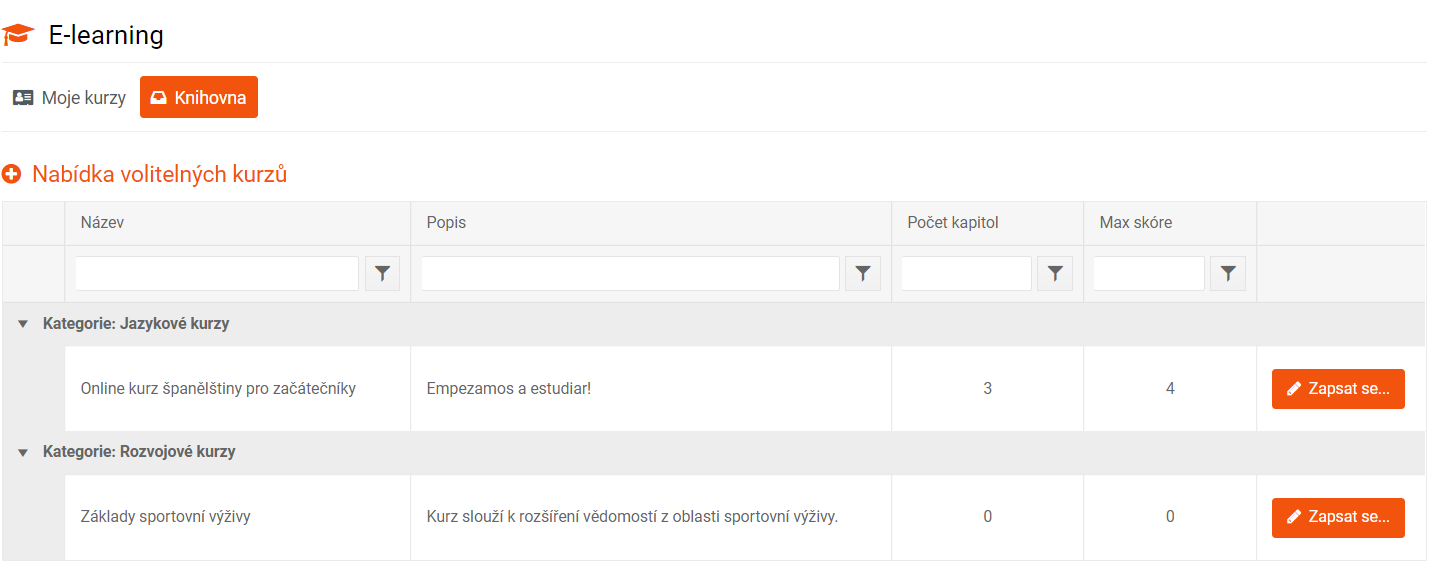
Task: Collapse the Rozvojové kurzy category group
Action: pyautogui.click(x=23, y=452)
